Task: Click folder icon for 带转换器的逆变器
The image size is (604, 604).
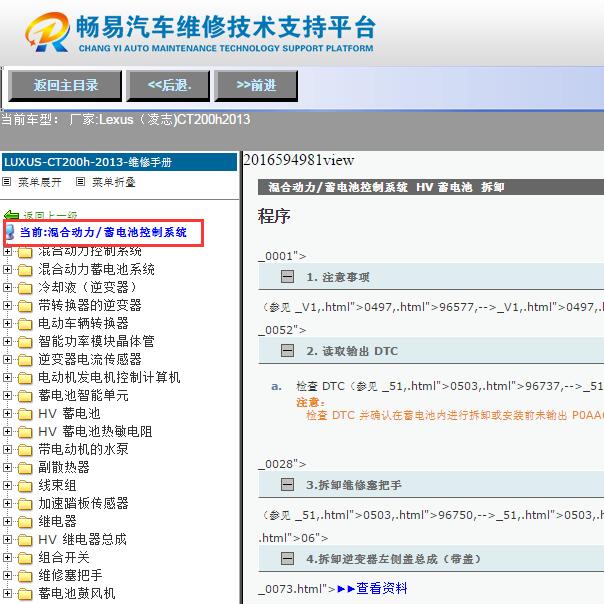Action: (x=25, y=306)
